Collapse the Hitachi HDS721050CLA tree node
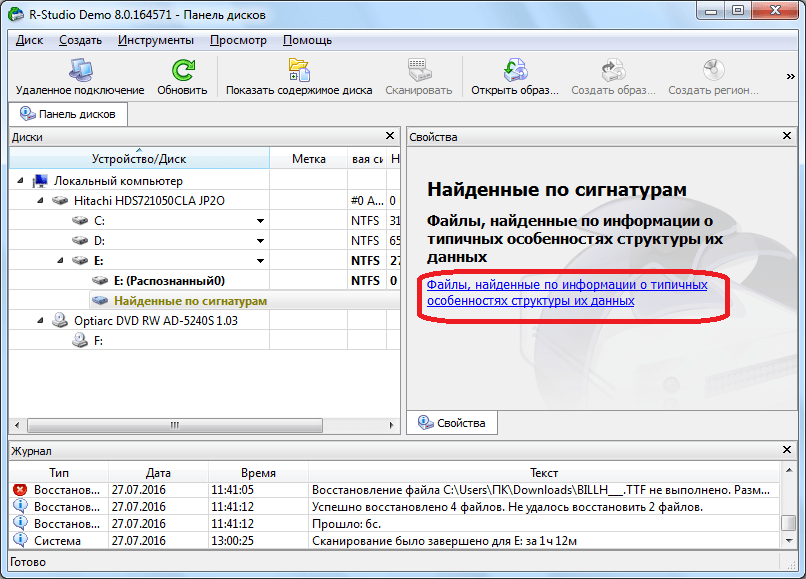This screenshot has width=806, height=579. 40,201
